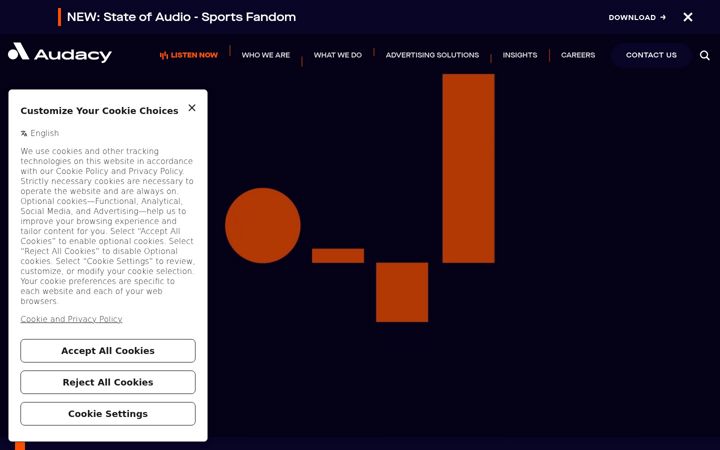Open the Cookie and Privacy Policy link
Screen dimensions: 720x450
tap(71, 319)
